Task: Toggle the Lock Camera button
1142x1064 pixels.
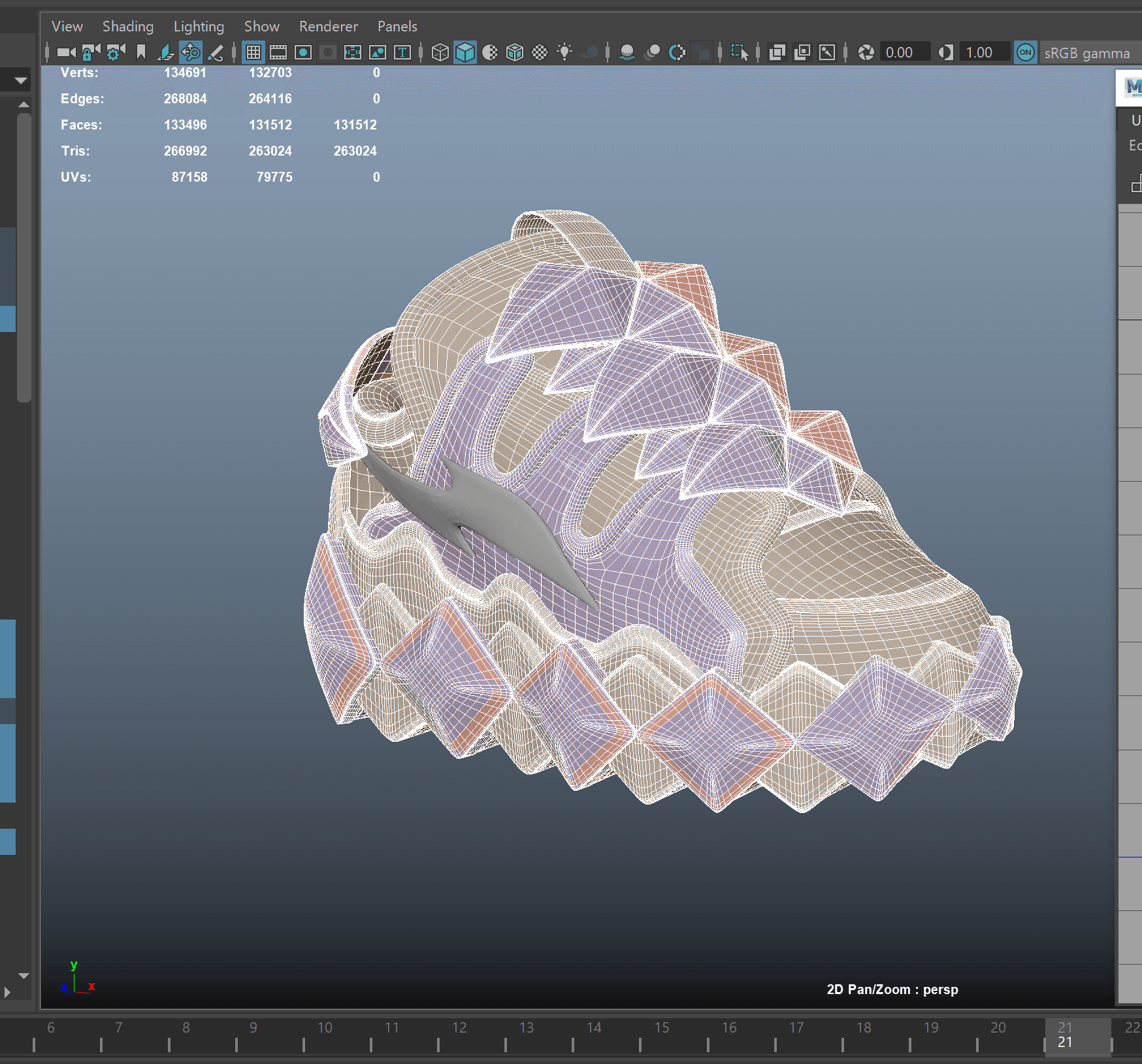Action: [91, 52]
